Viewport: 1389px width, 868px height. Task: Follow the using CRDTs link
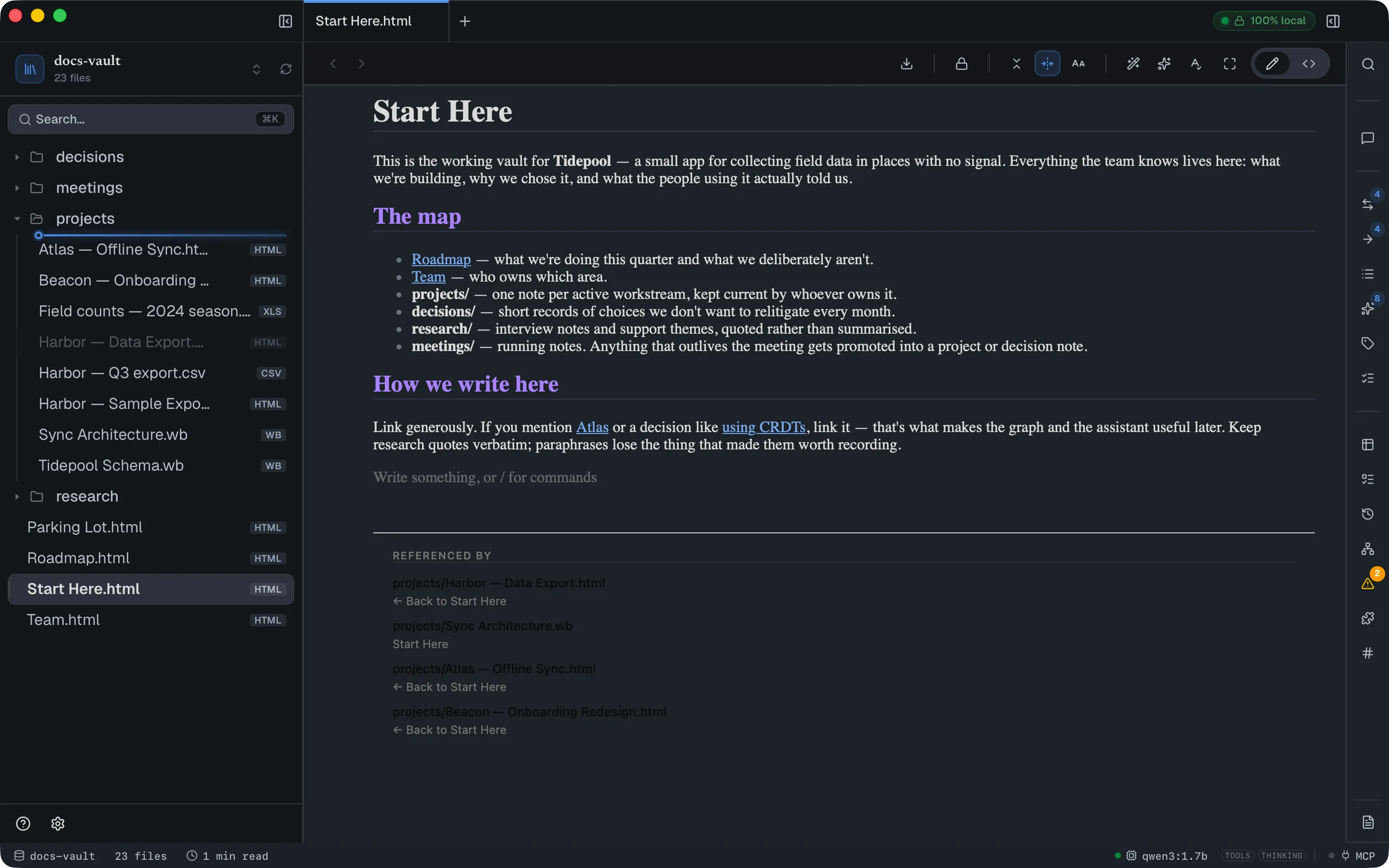(763, 427)
